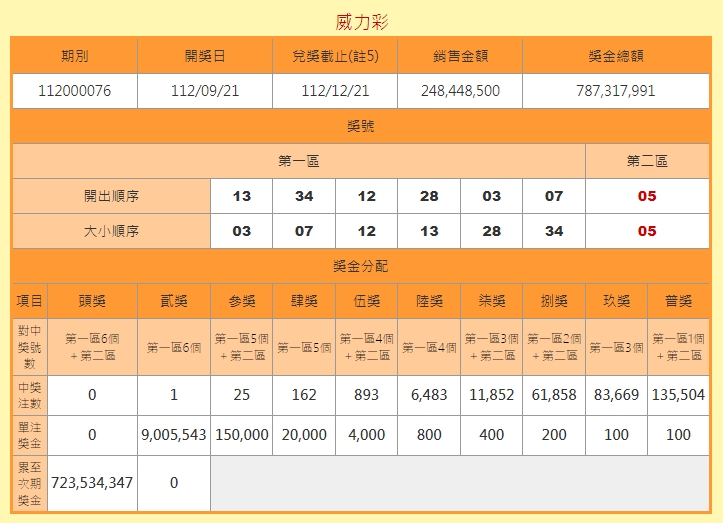
Task: Click number 03 in 大小順序 row
Action: pyautogui.click(x=242, y=231)
